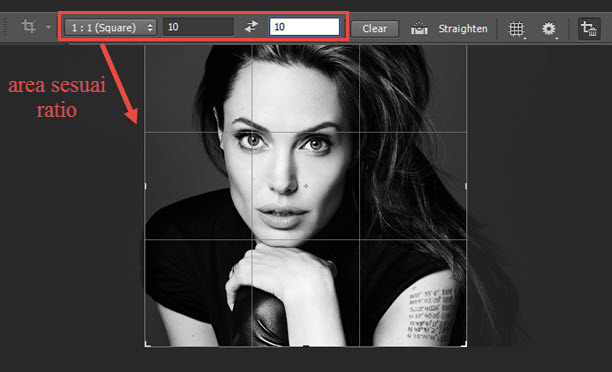
Task: Click the width ratio field showing 10
Action: point(198,27)
